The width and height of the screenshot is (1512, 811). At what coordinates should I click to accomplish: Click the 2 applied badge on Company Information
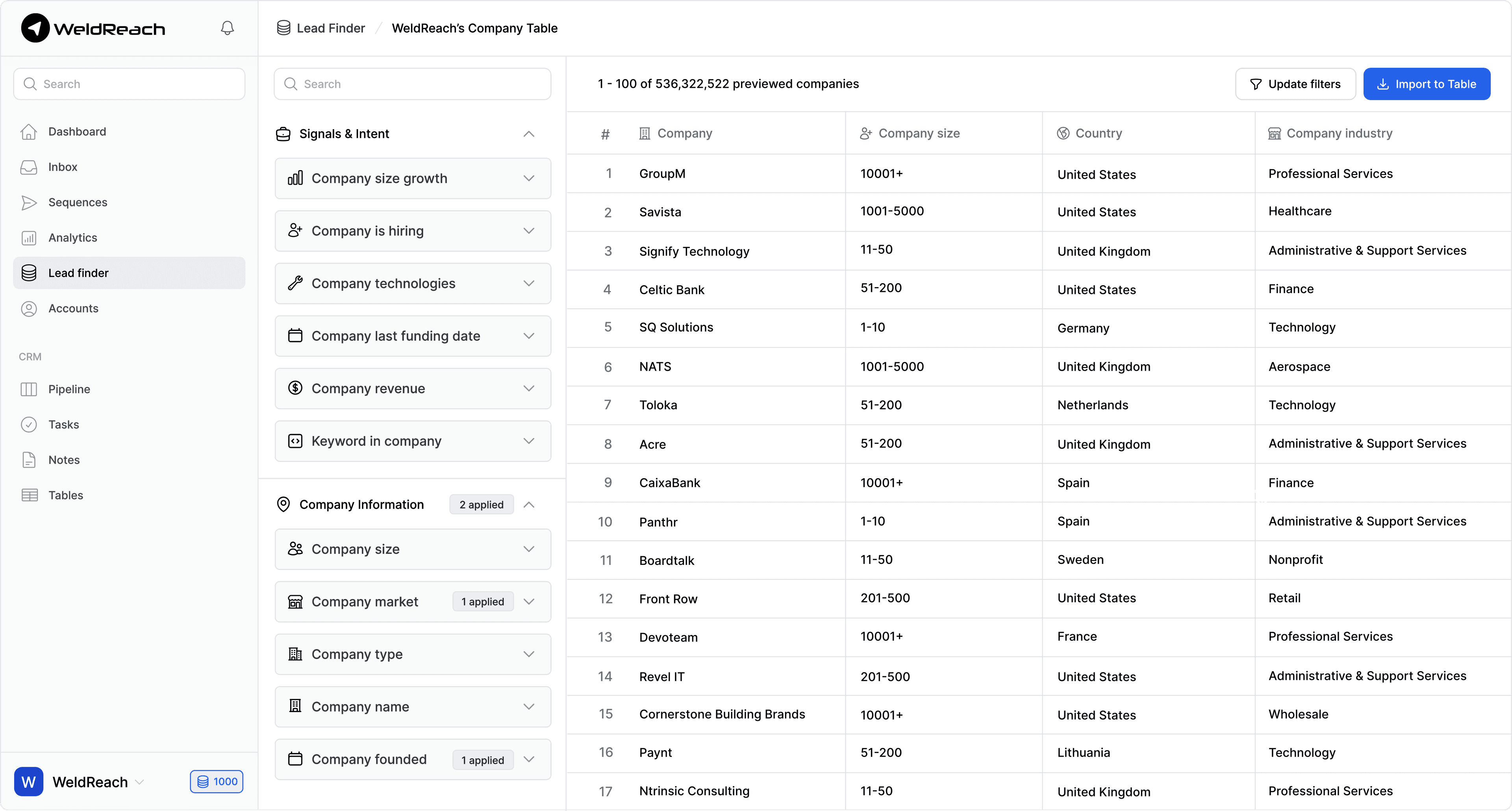pos(481,505)
